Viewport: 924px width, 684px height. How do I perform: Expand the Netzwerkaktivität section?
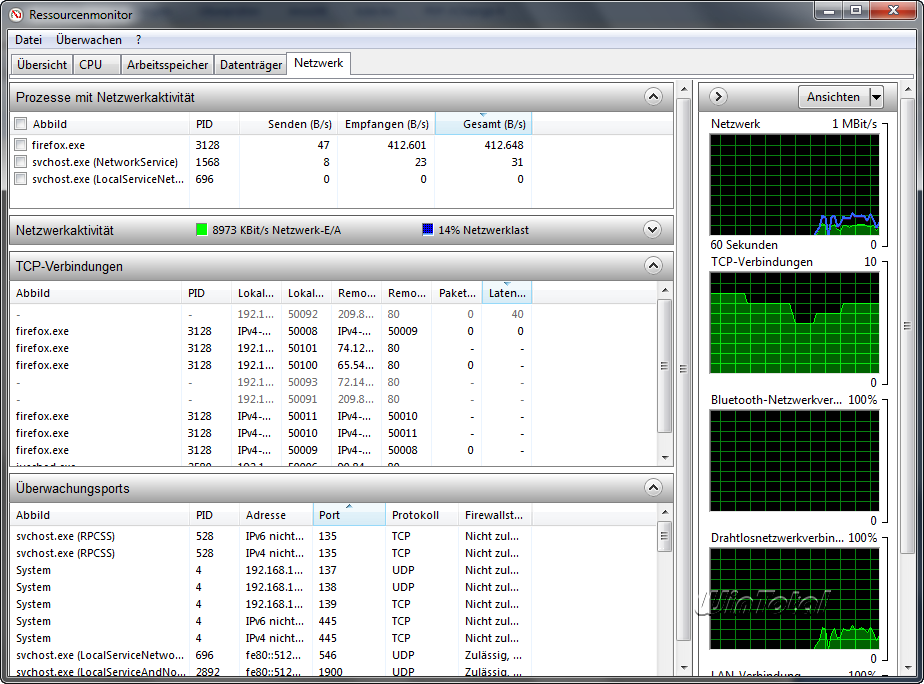tap(653, 230)
